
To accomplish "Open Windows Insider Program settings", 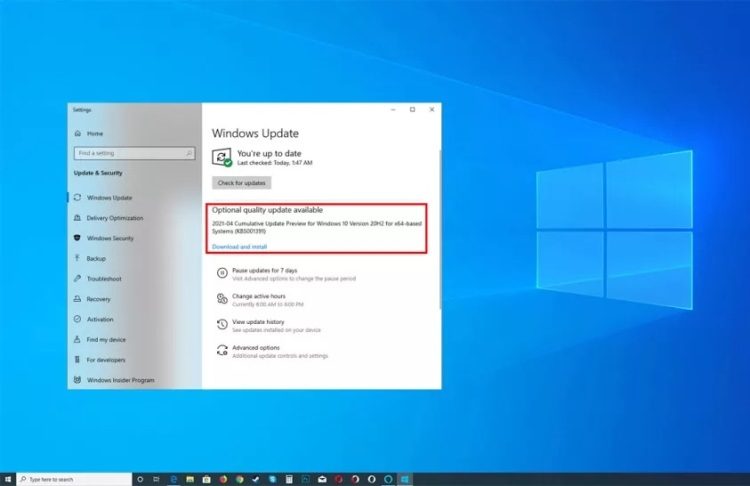I will 120,380.
